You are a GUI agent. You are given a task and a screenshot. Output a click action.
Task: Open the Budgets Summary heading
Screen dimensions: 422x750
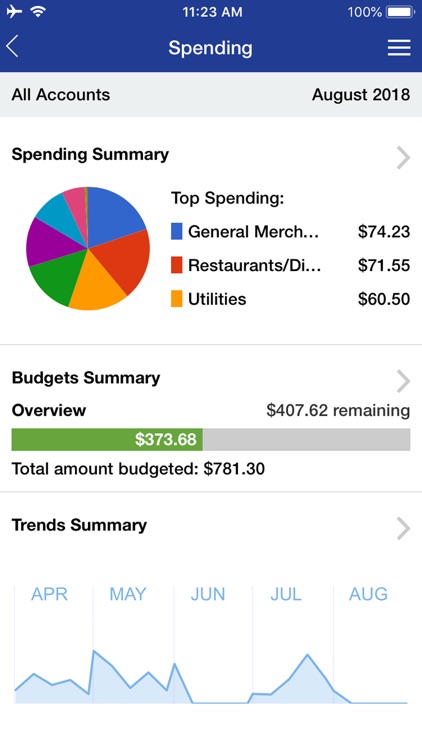coord(86,378)
